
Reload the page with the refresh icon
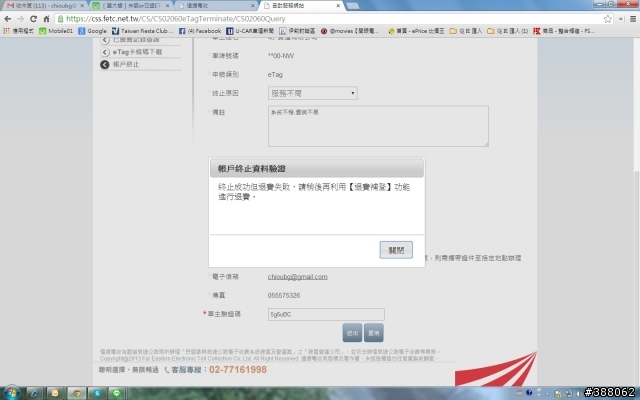[33, 19]
